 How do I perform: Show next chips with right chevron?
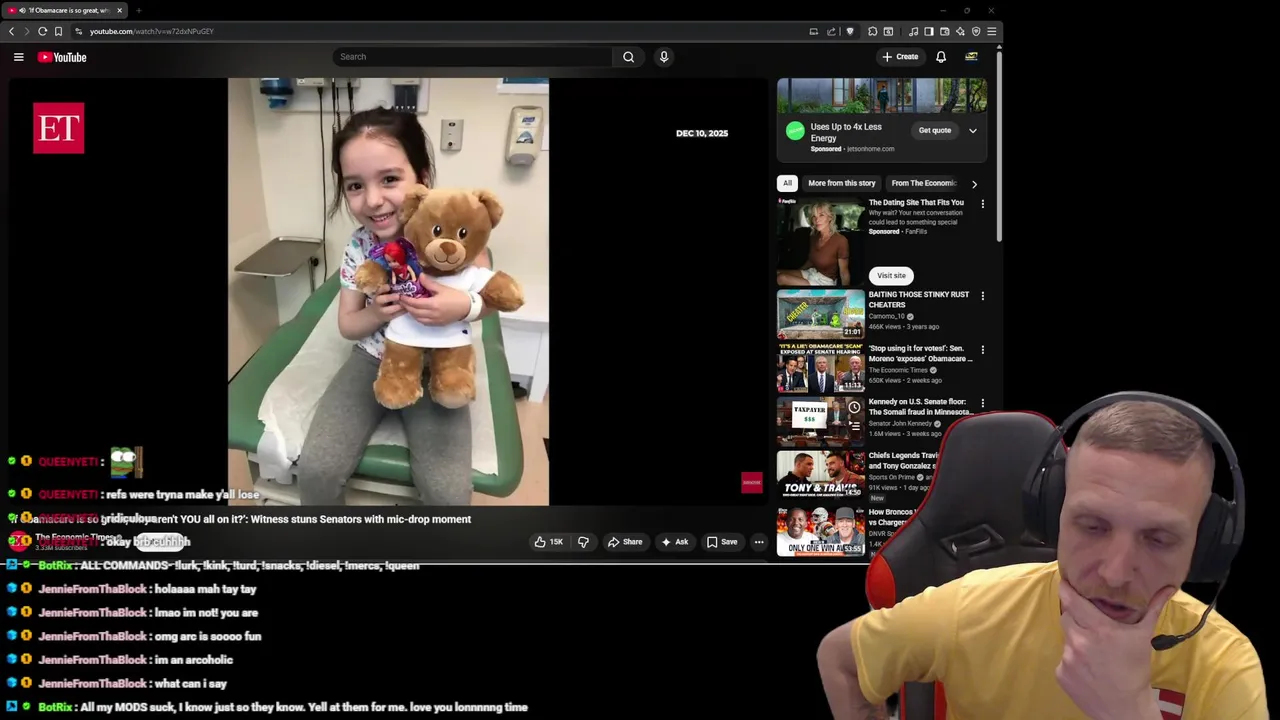pos(974,184)
